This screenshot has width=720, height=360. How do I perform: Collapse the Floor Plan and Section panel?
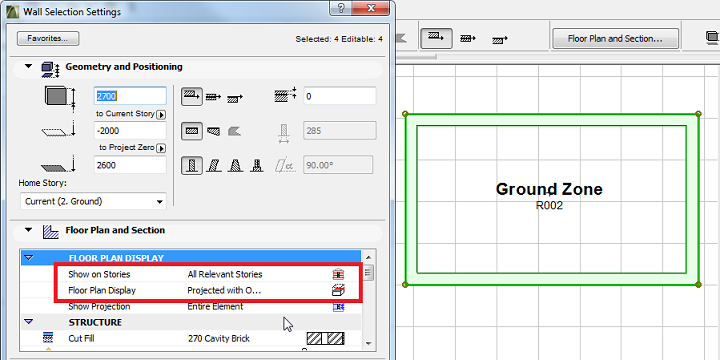(x=28, y=230)
